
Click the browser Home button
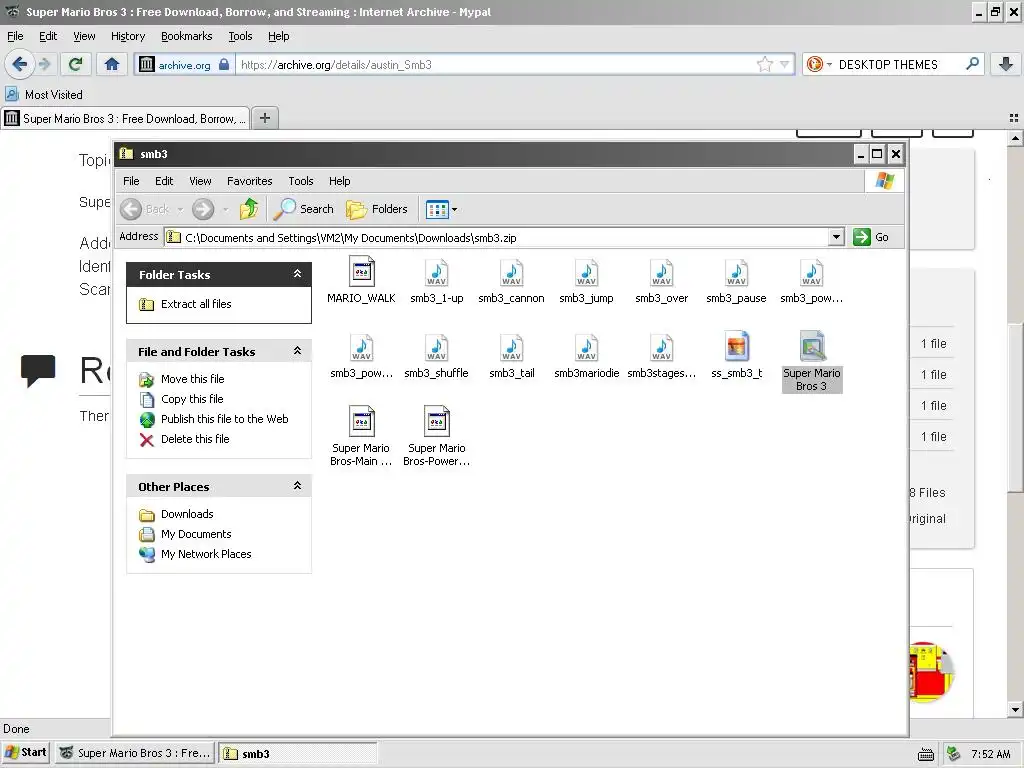pos(112,64)
